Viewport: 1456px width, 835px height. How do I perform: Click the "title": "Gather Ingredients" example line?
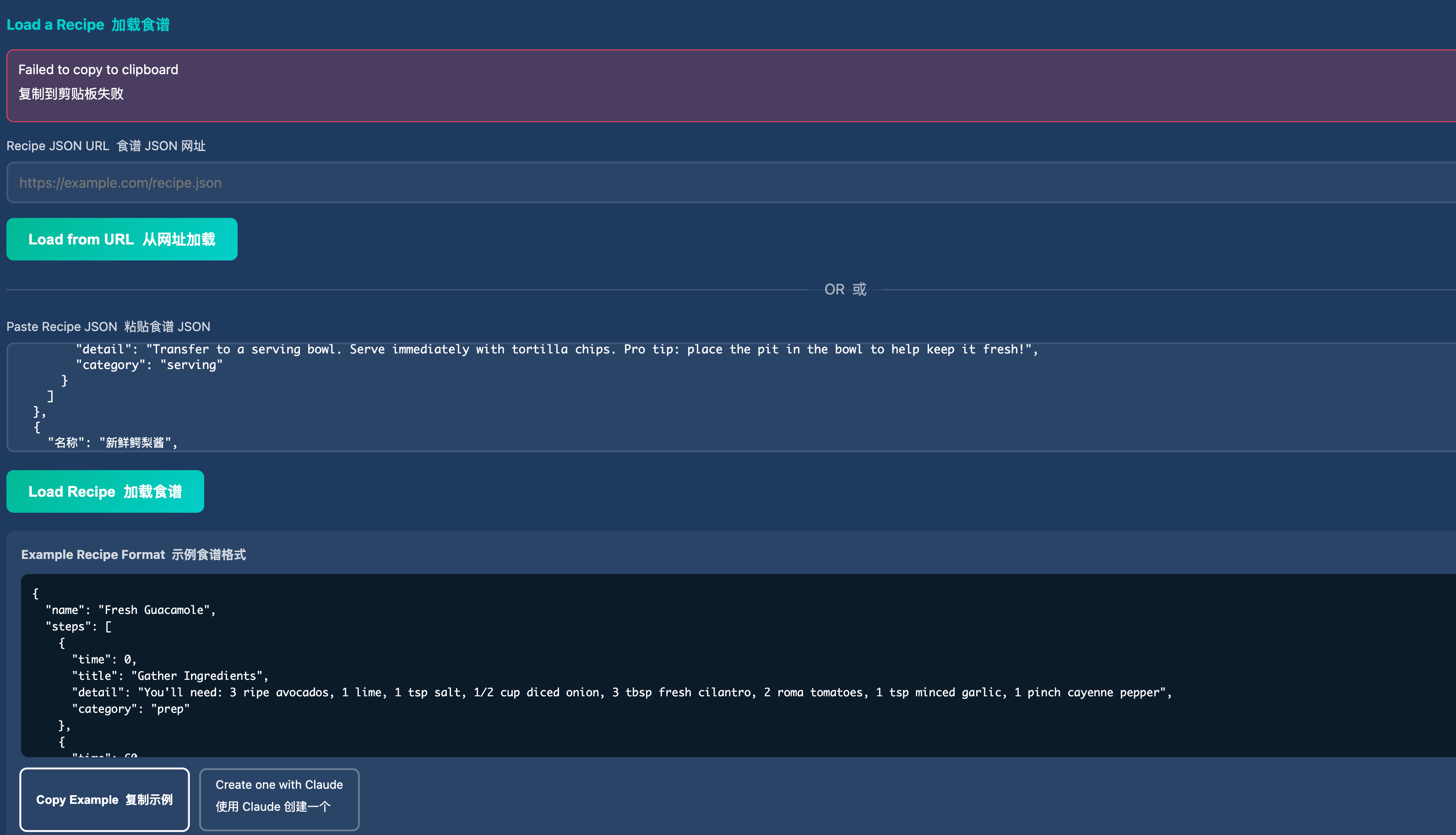(170, 676)
